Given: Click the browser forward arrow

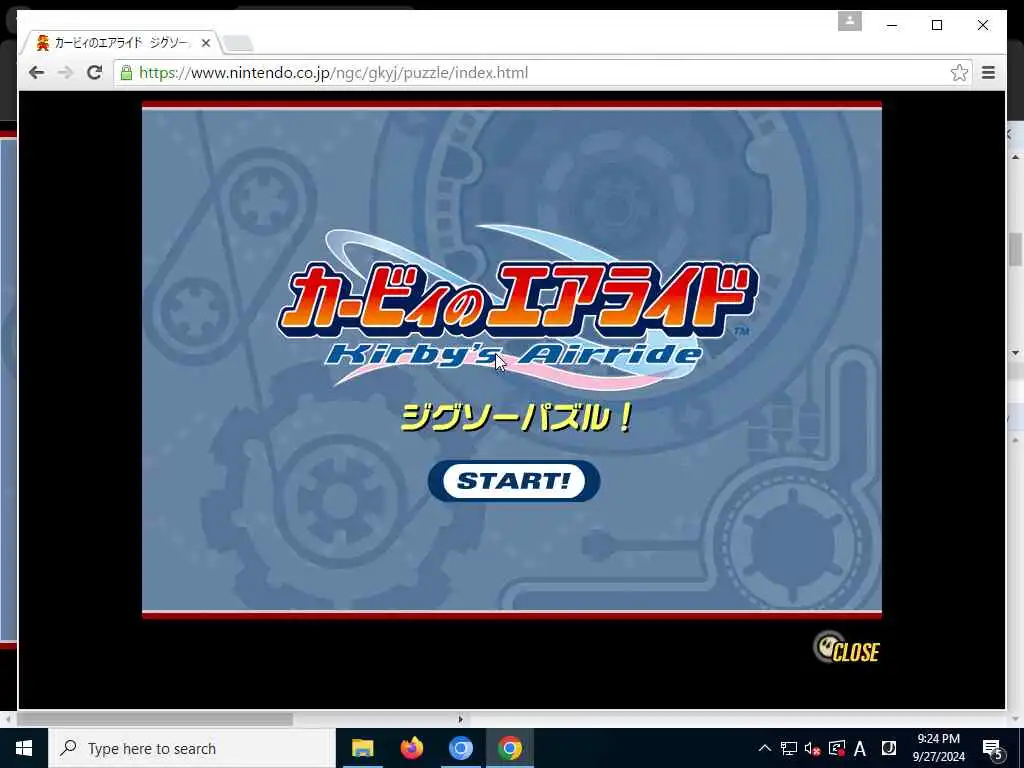Looking at the screenshot, I should [x=65, y=72].
